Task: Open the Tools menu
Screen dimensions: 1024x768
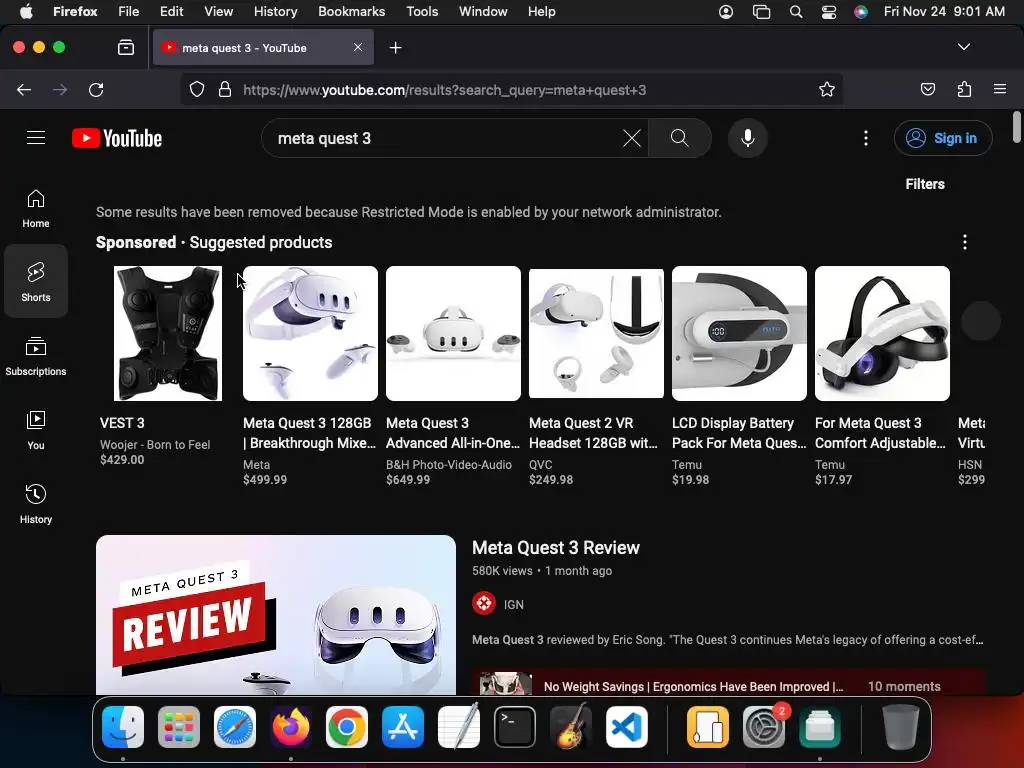Action: coord(422,12)
